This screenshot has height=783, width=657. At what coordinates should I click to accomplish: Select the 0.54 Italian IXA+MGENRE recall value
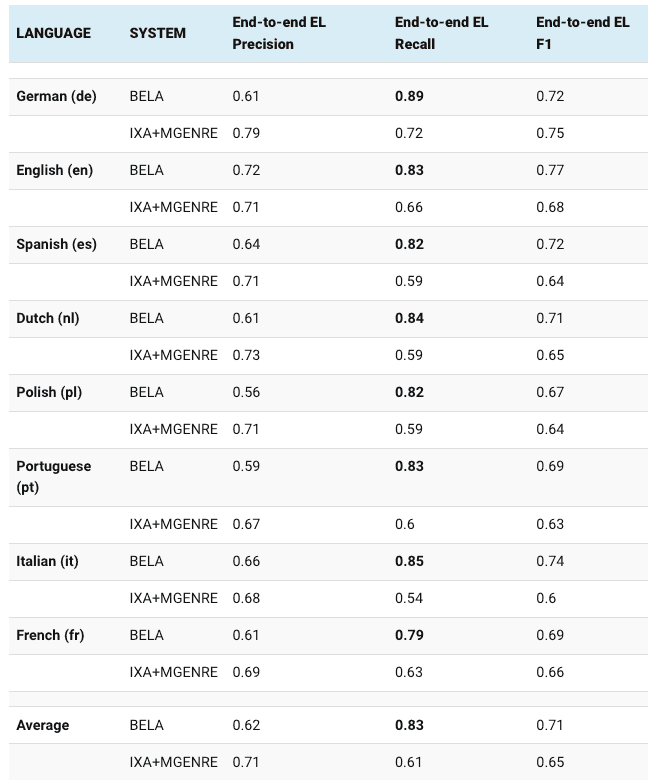point(408,598)
